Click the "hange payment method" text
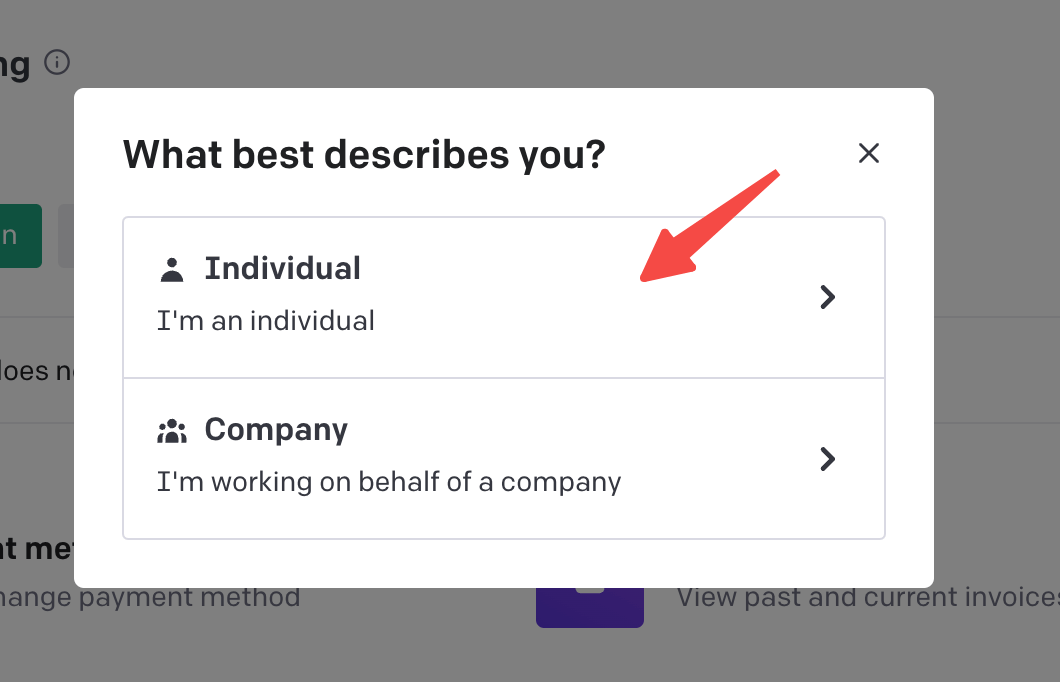 [150, 598]
